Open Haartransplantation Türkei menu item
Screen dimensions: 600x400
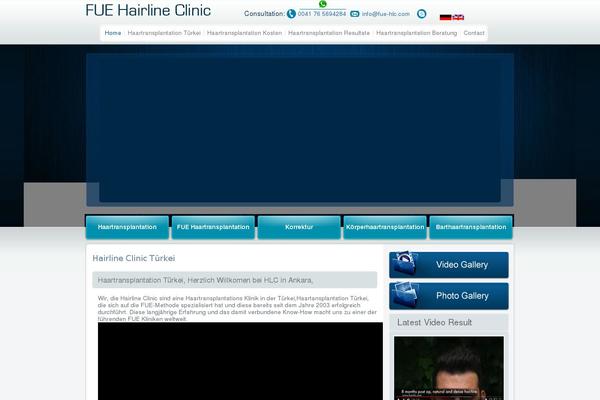[164, 33]
